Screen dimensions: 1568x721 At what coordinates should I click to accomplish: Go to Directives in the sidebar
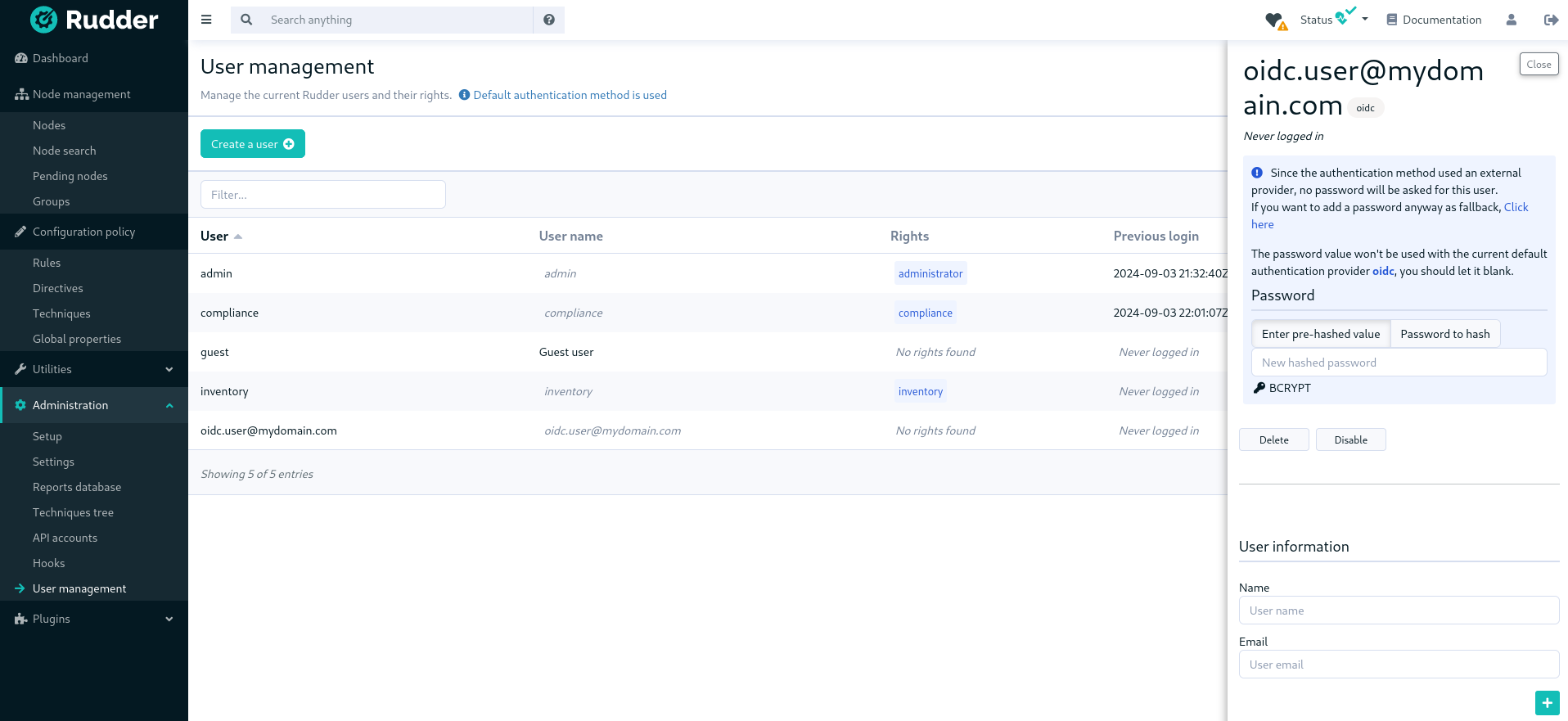click(58, 288)
